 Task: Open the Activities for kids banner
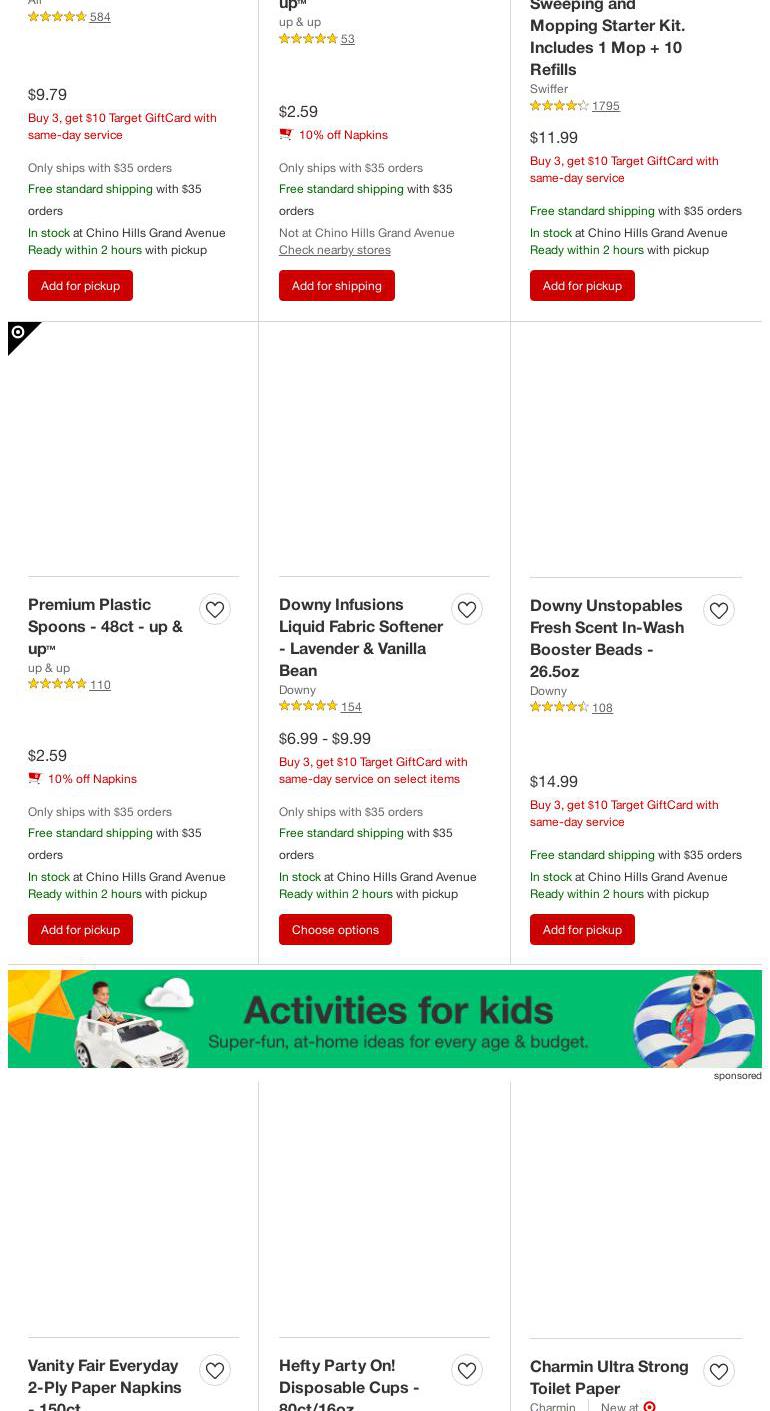point(385,1019)
